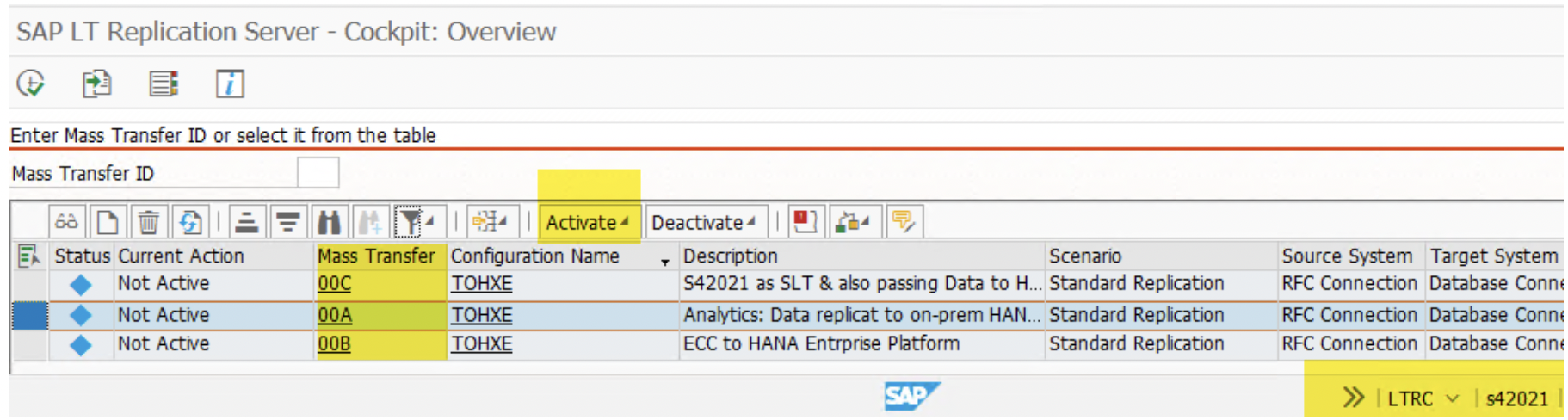Viewport: 1568px width, 420px height.
Task: Click the status diamond in 00A row
Action: click(x=81, y=316)
